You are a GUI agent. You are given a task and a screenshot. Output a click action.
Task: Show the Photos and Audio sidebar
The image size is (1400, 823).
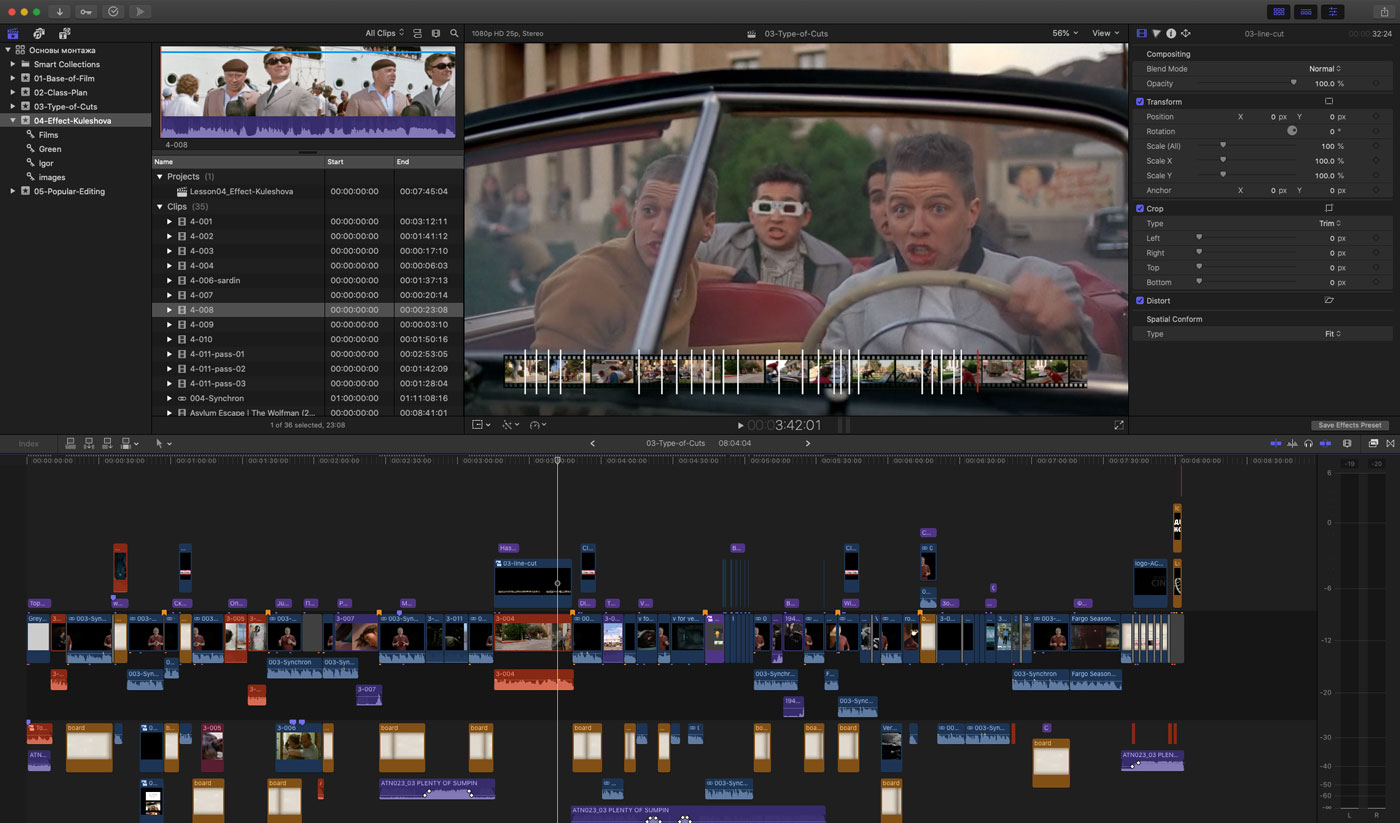(38, 33)
